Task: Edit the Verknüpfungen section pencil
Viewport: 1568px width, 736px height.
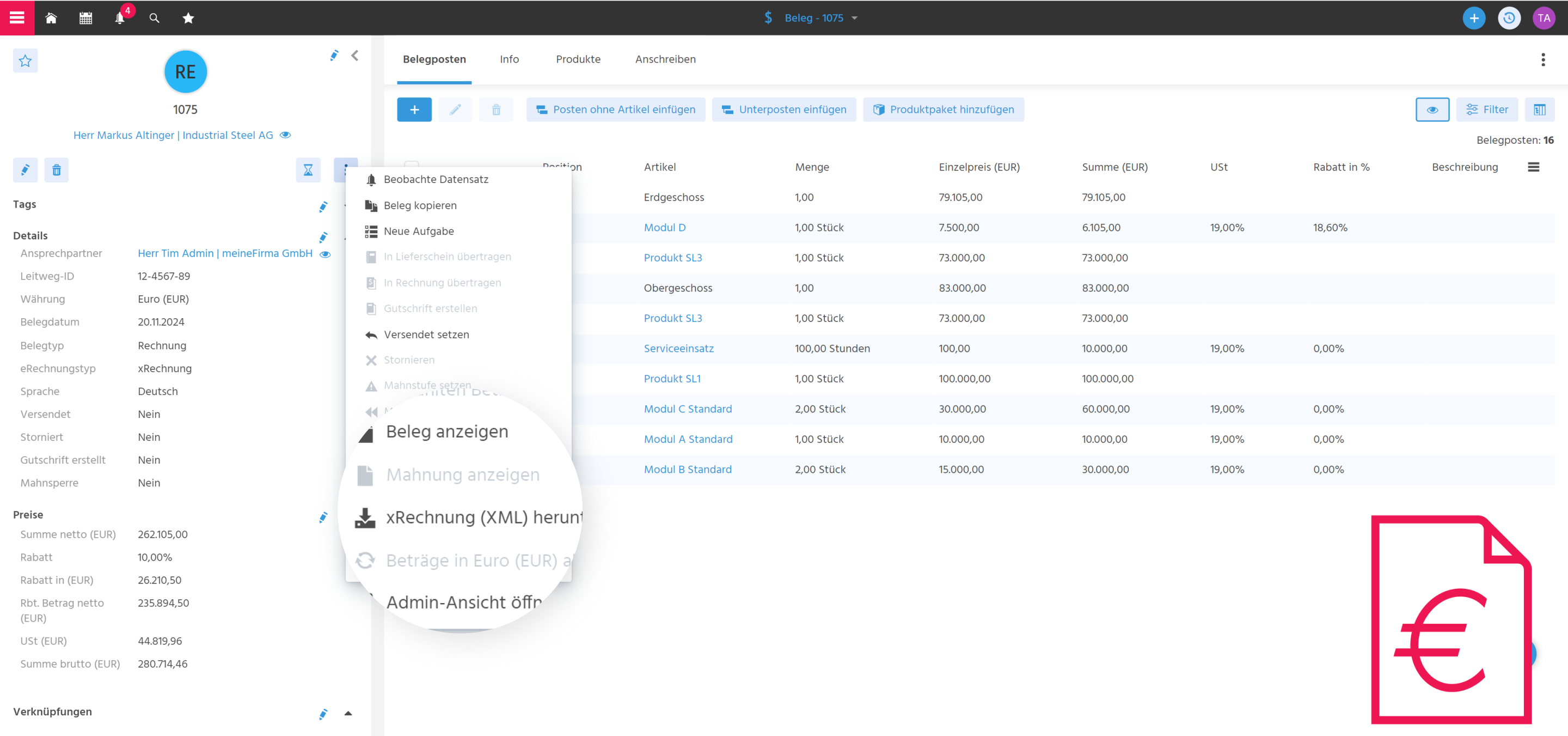Action: tap(323, 714)
